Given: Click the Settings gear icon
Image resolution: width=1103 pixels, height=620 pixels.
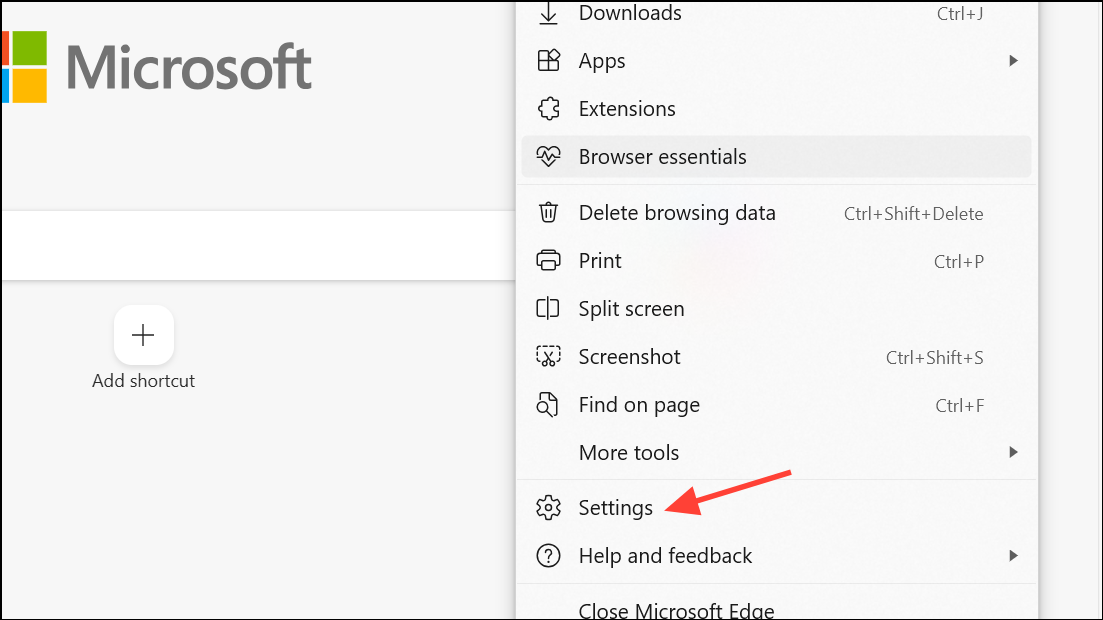Looking at the screenshot, I should 548,508.
